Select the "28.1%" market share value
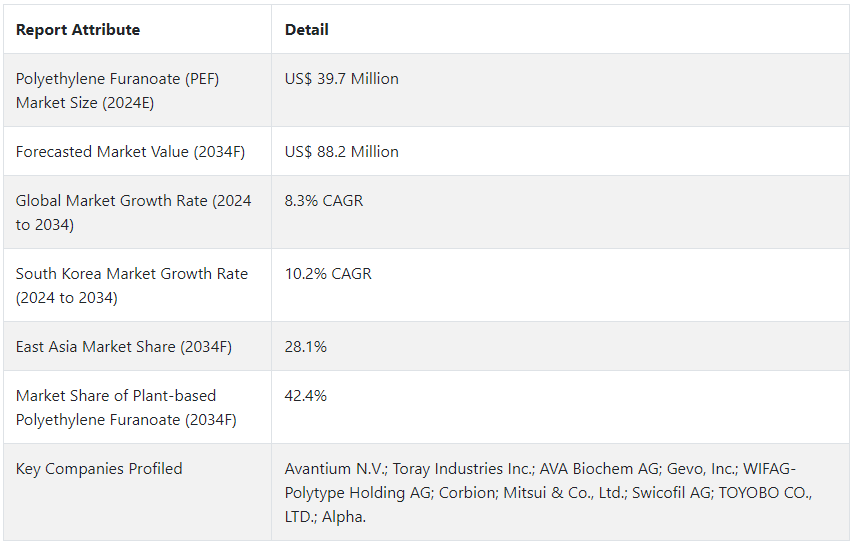This screenshot has height=543, width=852. [306, 347]
